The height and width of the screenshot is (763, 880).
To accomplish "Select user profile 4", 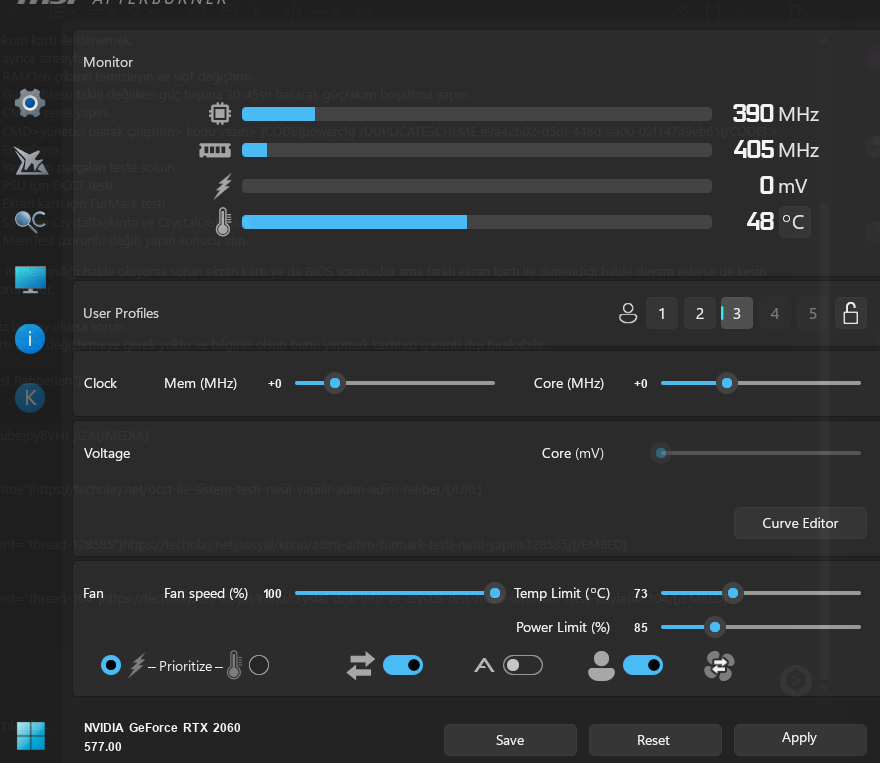I will point(774,313).
